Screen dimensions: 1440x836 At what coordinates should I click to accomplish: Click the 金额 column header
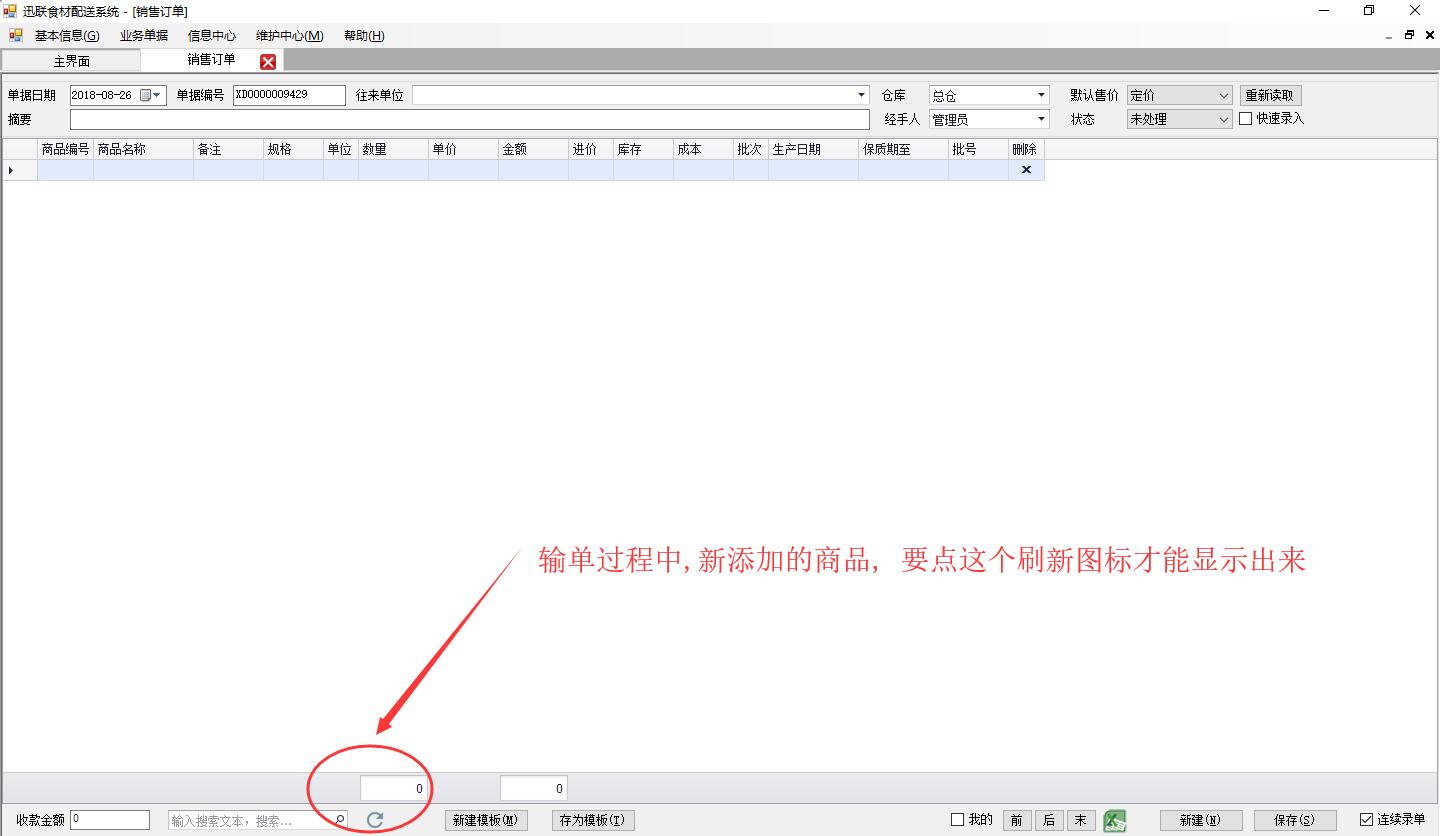pos(534,149)
